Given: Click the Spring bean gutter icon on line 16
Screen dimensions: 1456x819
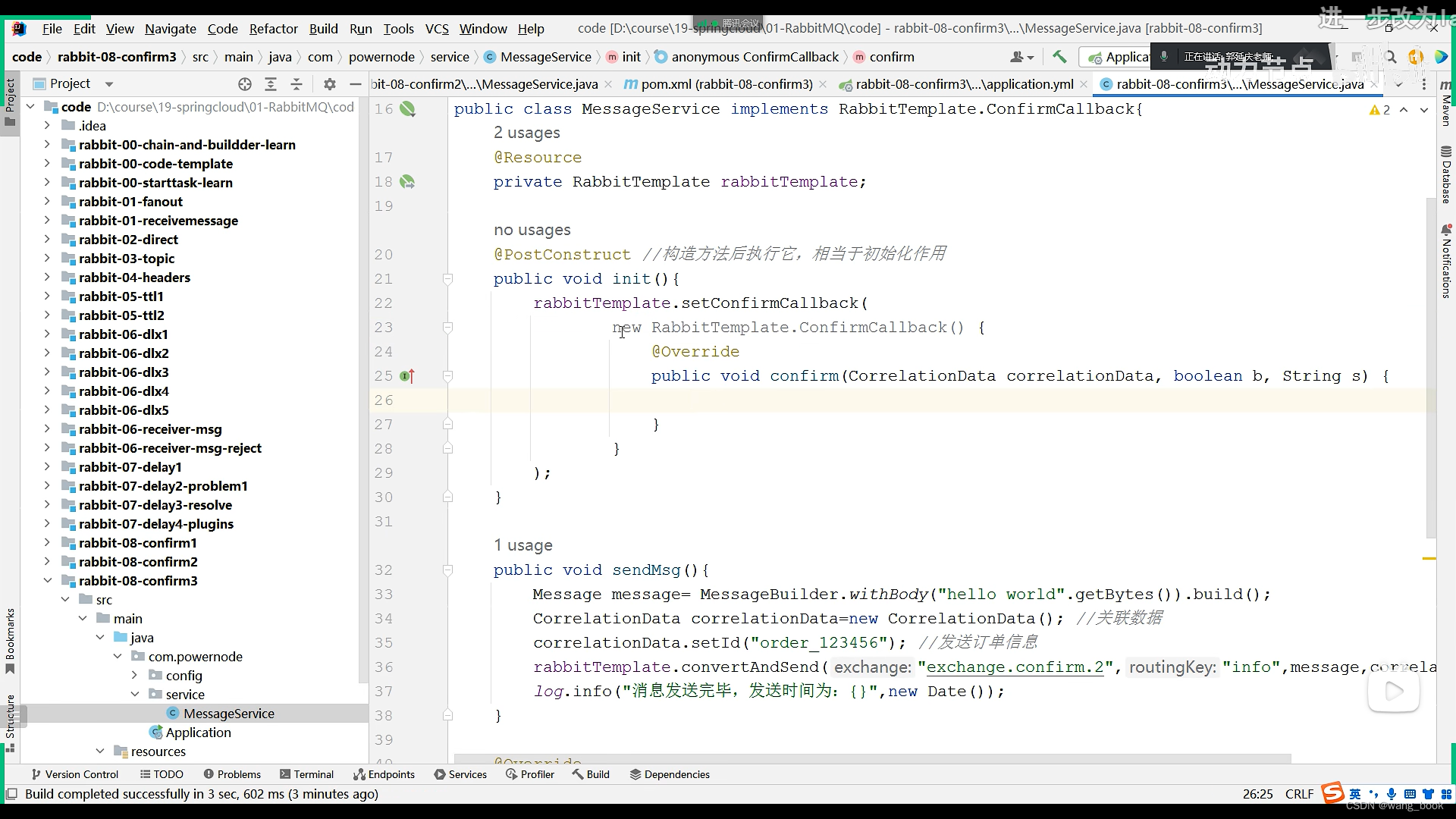Looking at the screenshot, I should click(x=407, y=109).
